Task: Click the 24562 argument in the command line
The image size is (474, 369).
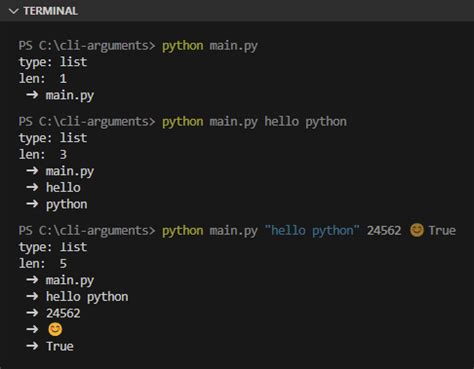Action: point(384,231)
